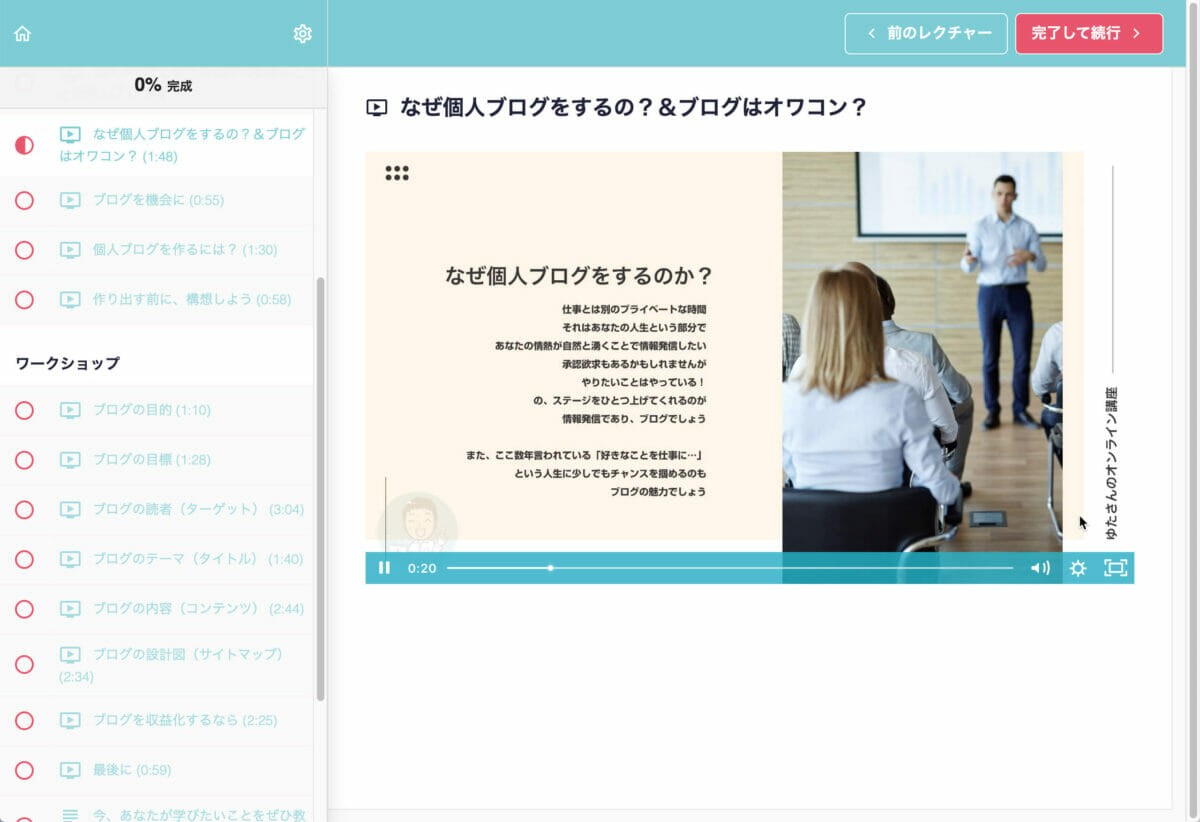Image resolution: width=1200 pixels, height=822 pixels.
Task: Mark ブログの目的 circle complete
Action: pos(24,410)
